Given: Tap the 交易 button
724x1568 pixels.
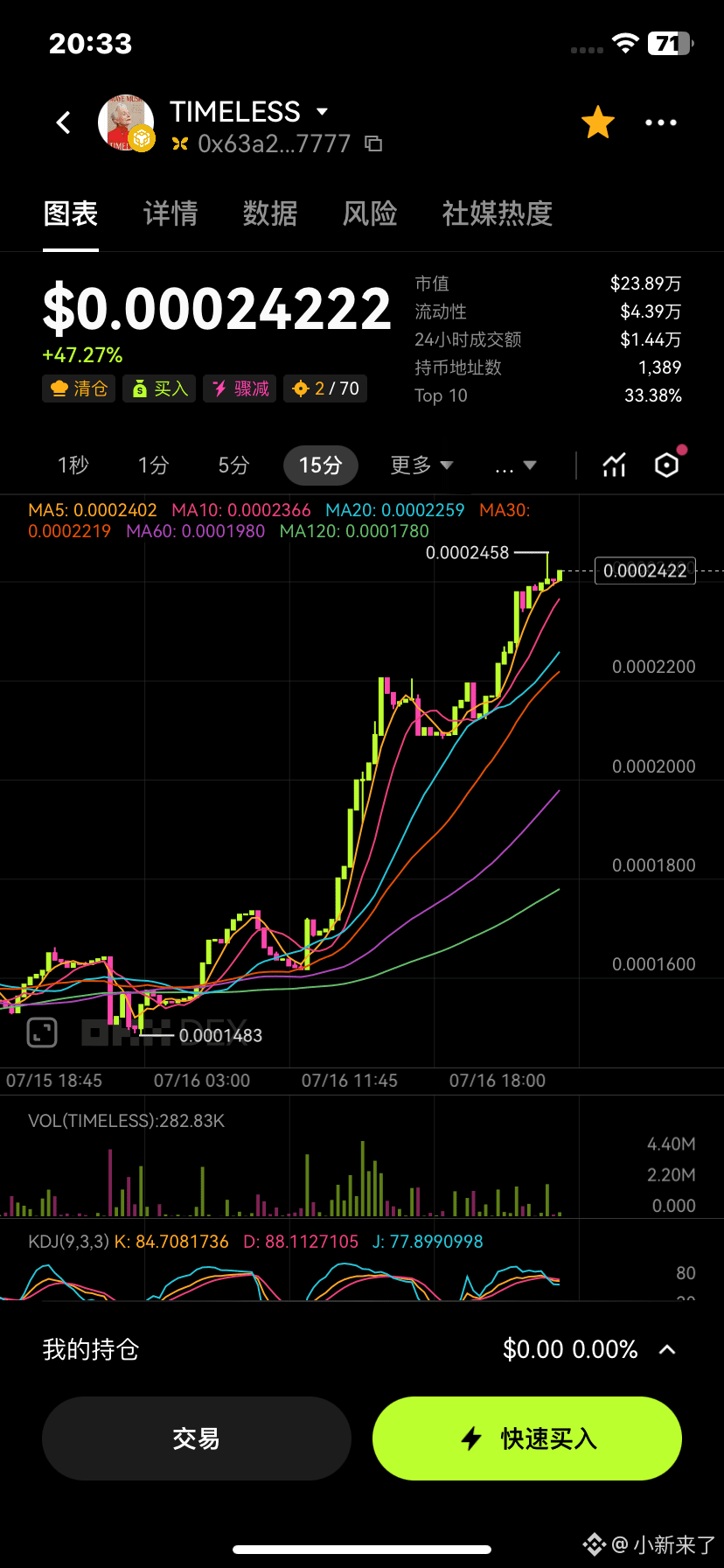Looking at the screenshot, I should coord(197,1438).
